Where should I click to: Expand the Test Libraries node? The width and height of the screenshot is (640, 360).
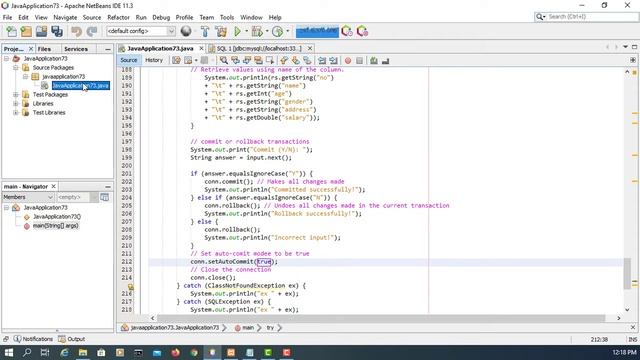click(16, 113)
